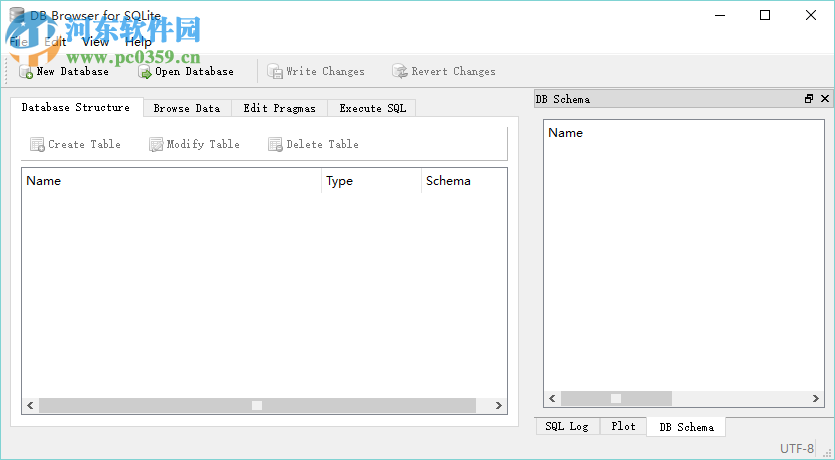Viewport: 835px width, 460px height.
Task: Click the DB Schema panel scrollbar thumb
Action: coord(616,398)
